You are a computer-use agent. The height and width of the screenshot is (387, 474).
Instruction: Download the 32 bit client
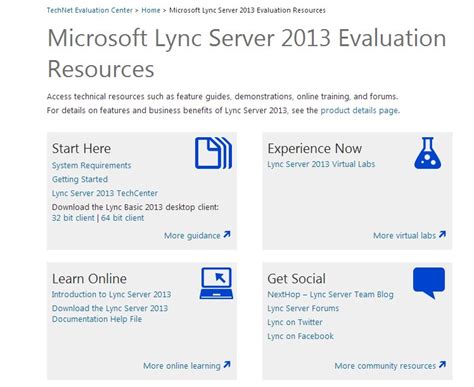pos(73,218)
